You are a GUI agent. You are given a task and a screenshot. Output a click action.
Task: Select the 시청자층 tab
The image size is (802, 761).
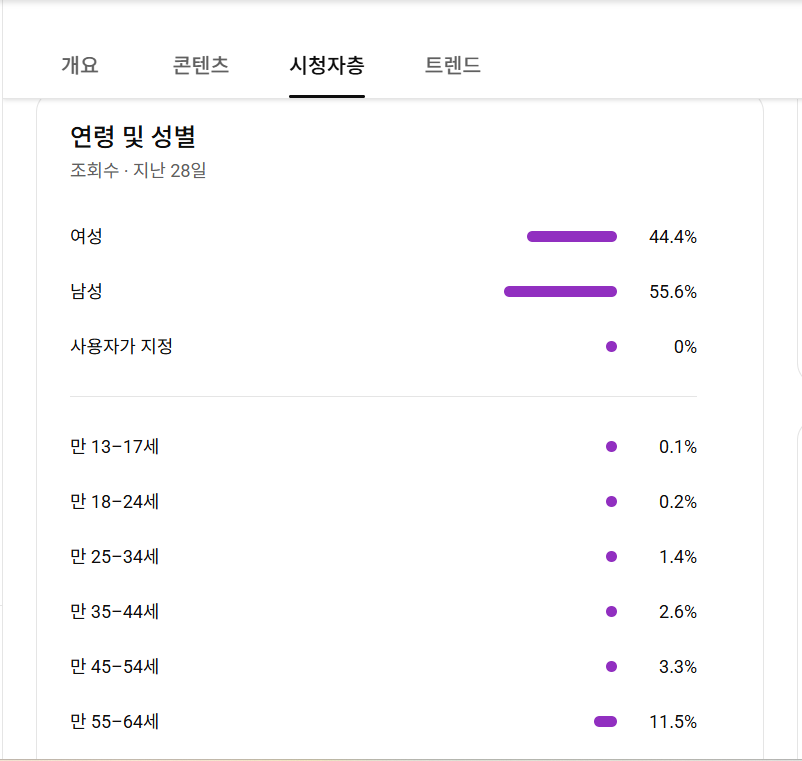[x=327, y=66]
